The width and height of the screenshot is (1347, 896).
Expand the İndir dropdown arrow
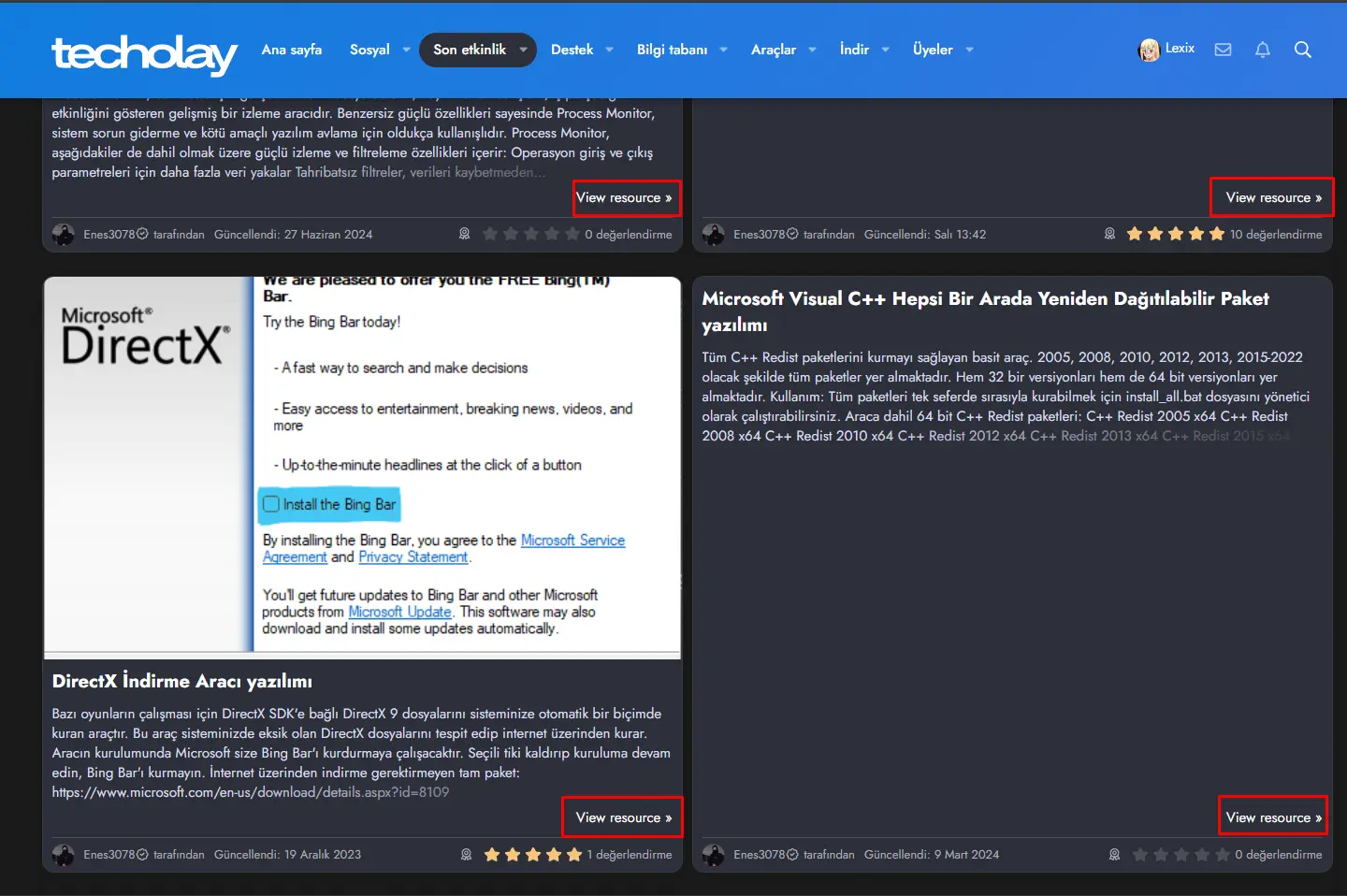[x=885, y=50]
